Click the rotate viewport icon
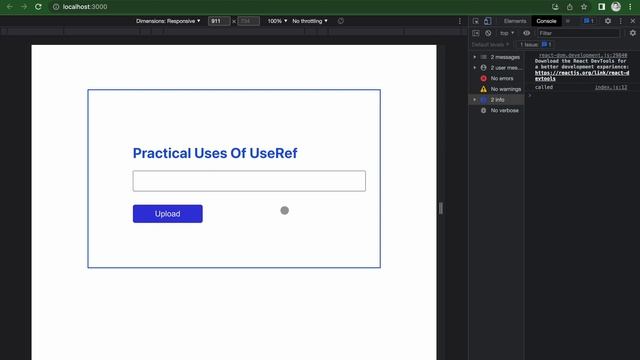Viewport: 640px width, 360px height. [341, 21]
